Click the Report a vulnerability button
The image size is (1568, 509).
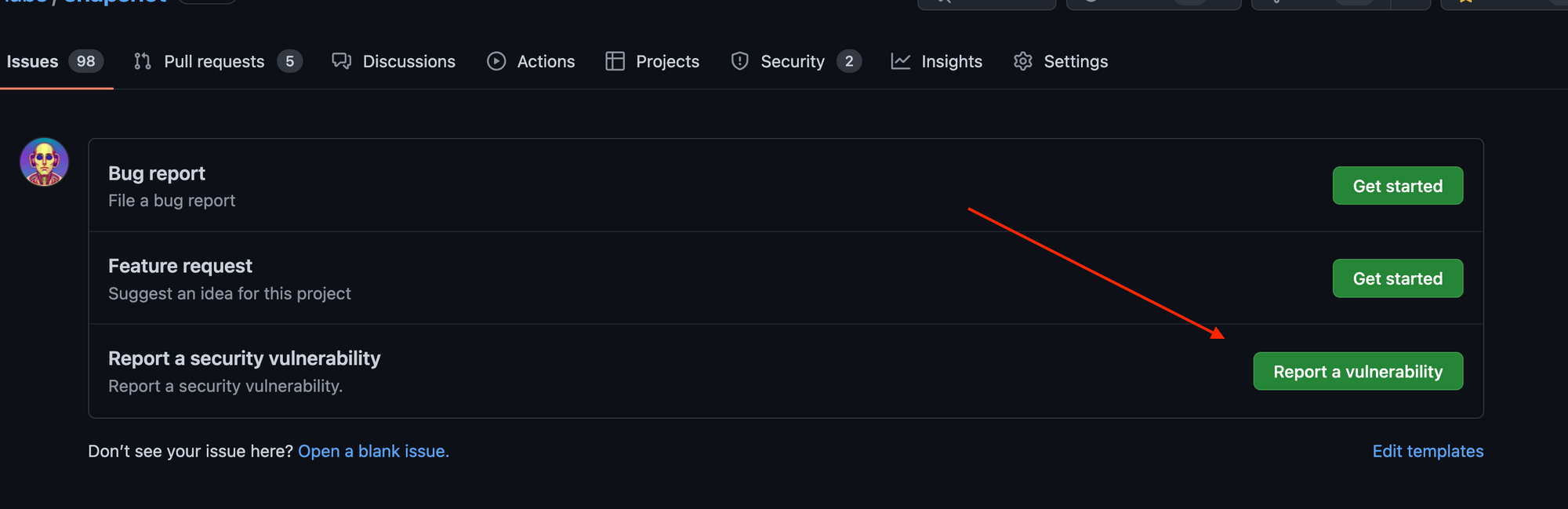point(1358,371)
